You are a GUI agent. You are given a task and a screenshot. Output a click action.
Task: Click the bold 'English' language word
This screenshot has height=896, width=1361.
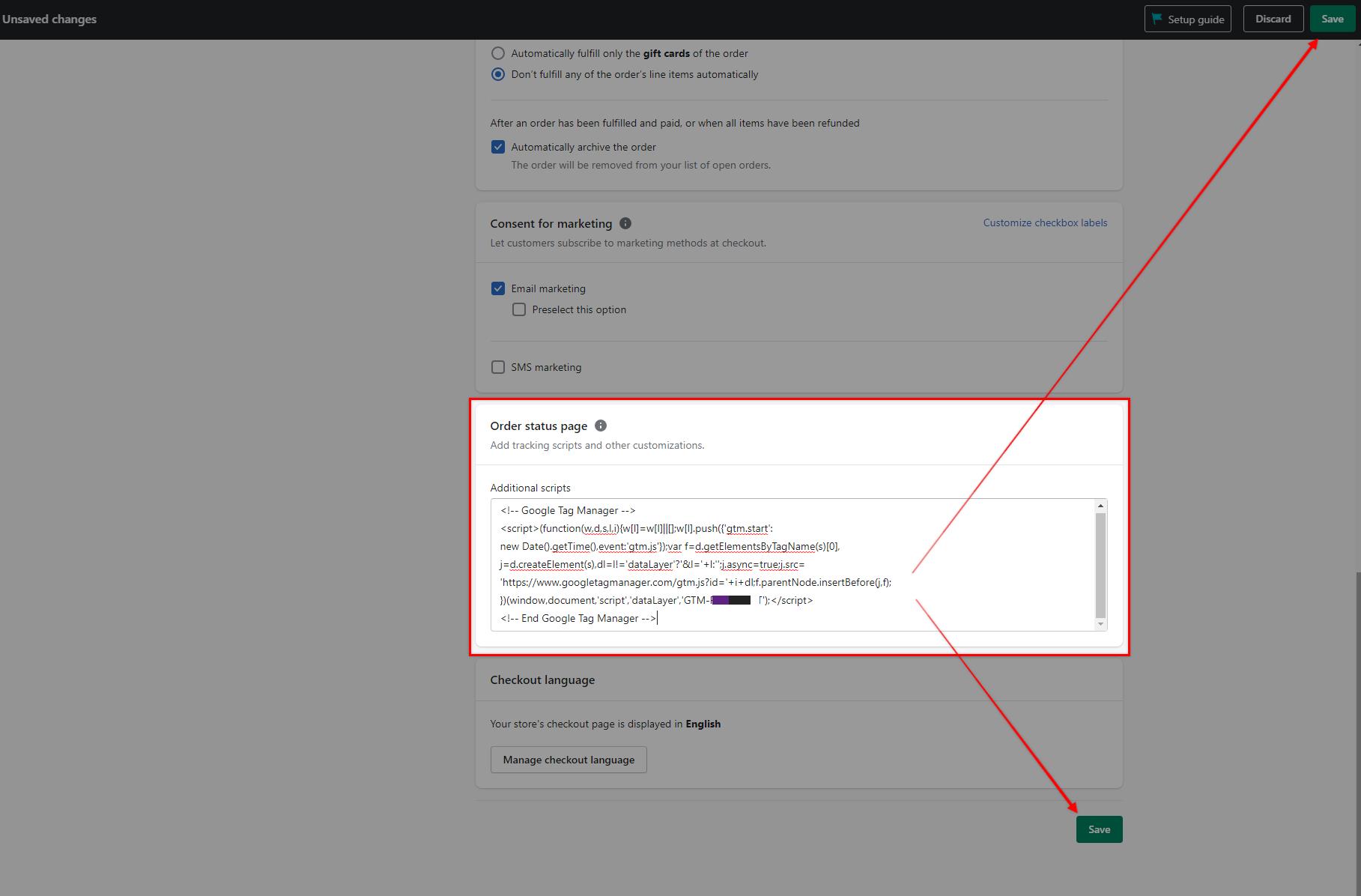tap(703, 724)
